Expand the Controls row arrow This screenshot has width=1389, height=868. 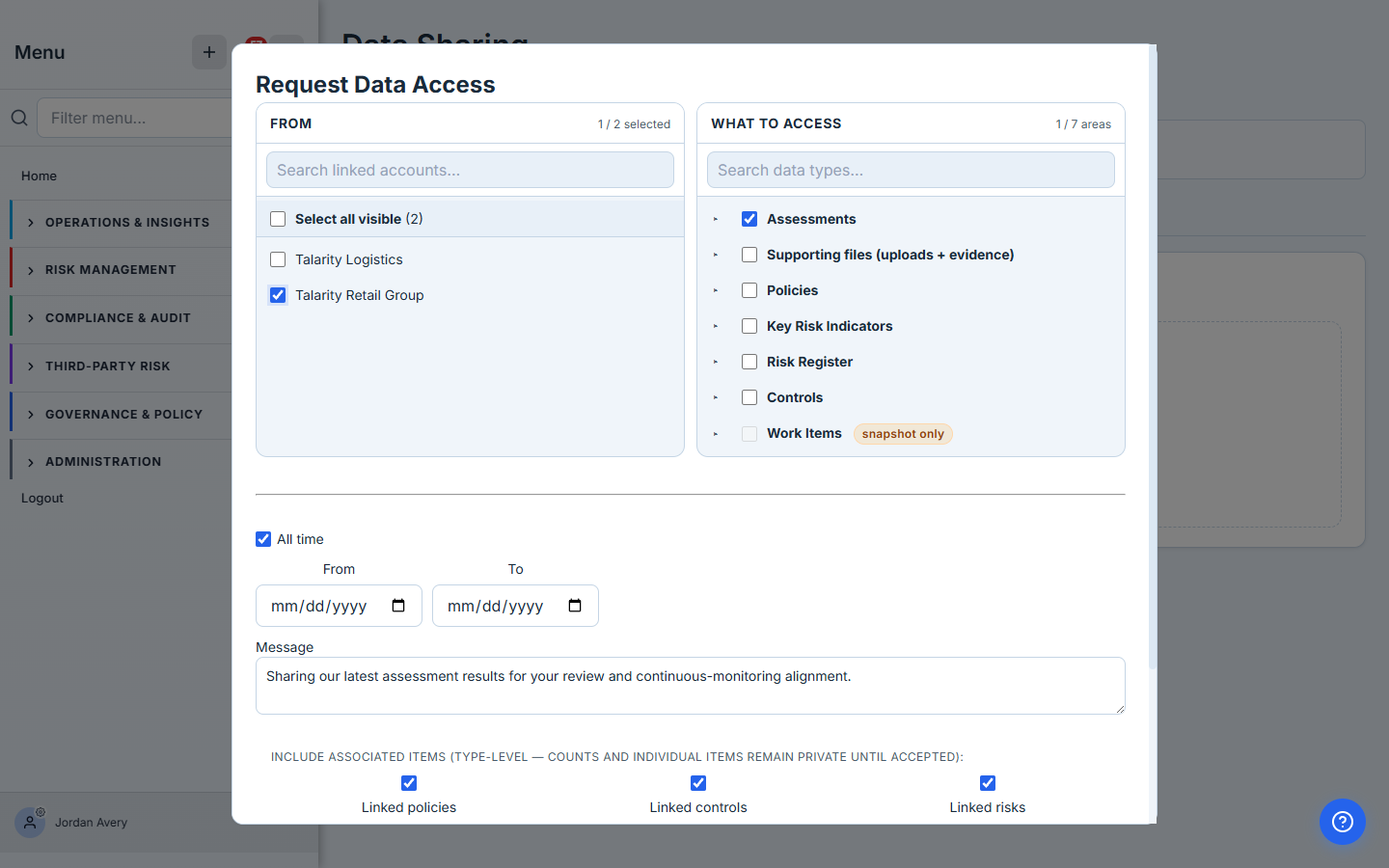pyautogui.click(x=716, y=397)
